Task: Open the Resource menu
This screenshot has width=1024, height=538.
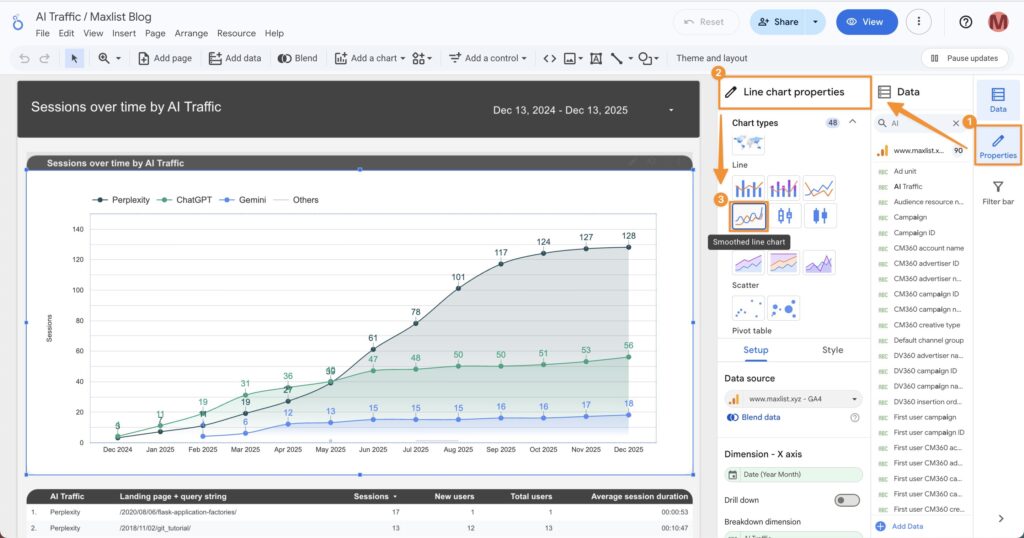Action: point(236,33)
